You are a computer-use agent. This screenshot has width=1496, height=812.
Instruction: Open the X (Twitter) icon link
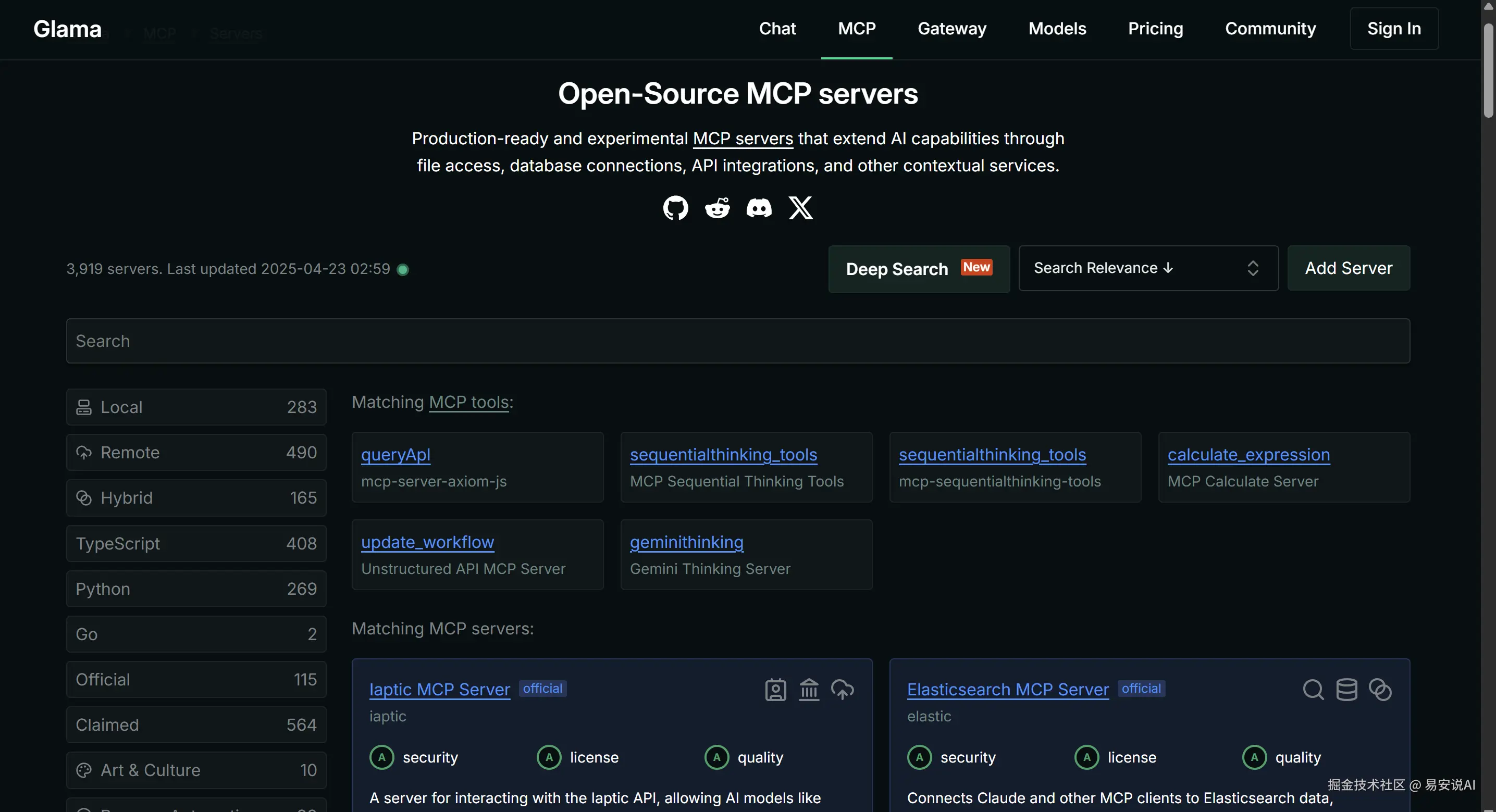(801, 208)
